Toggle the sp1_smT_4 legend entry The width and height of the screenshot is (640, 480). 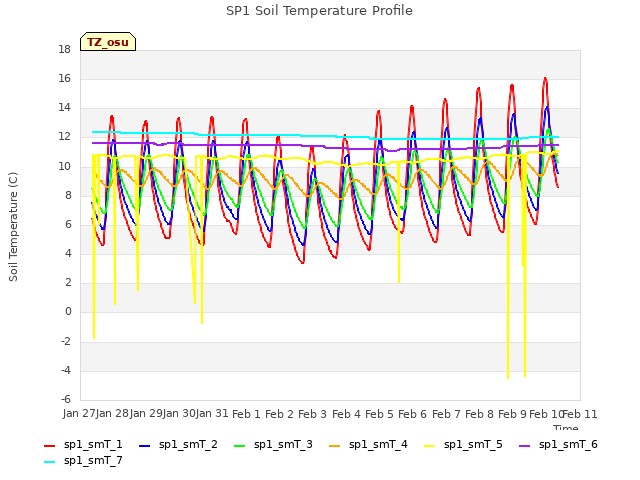click(368, 444)
